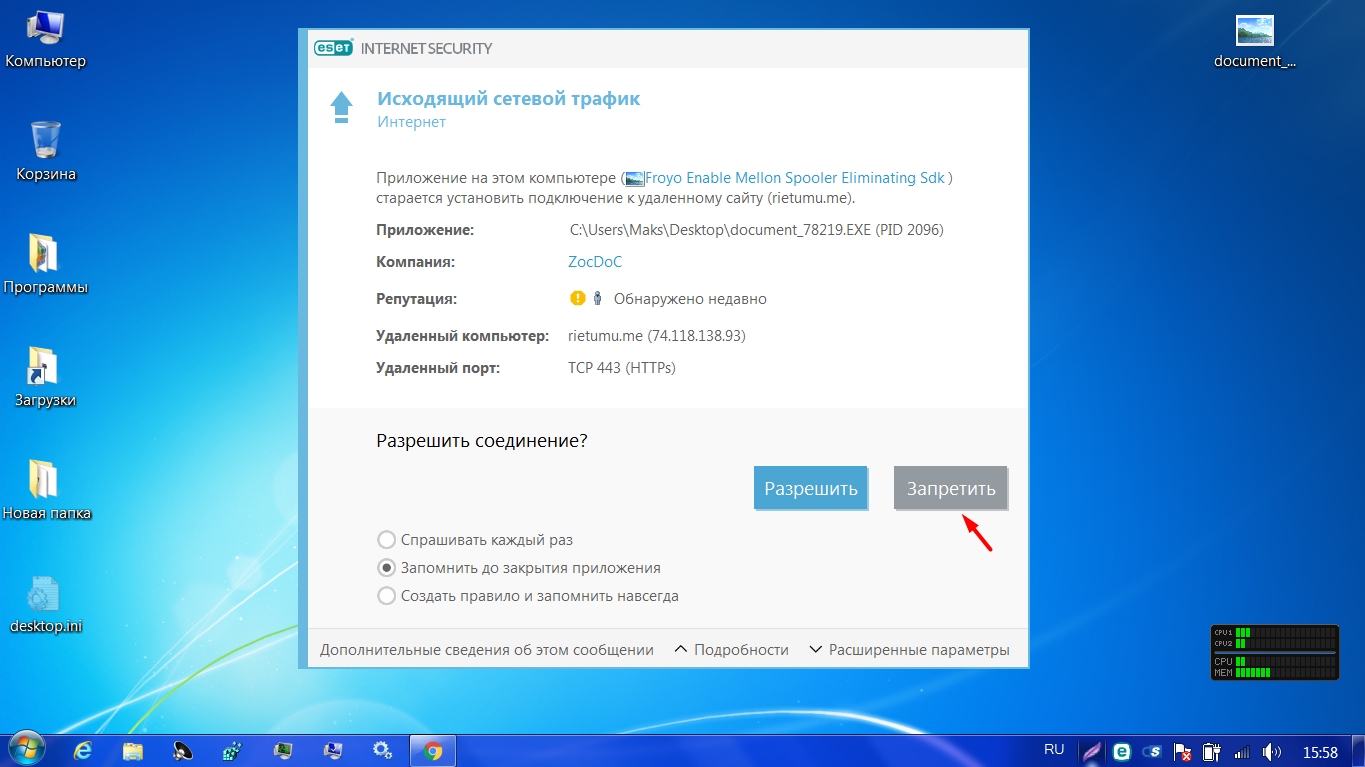Screen dimensions: 1365x767
Task: Expand Расширенные параметры options
Action: tap(909, 650)
